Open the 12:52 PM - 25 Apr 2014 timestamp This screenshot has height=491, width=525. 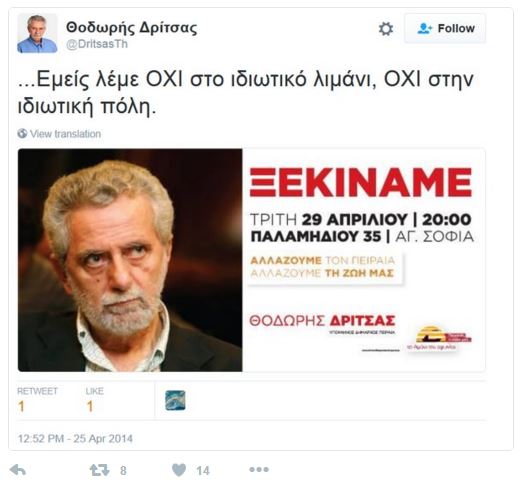click(75, 439)
